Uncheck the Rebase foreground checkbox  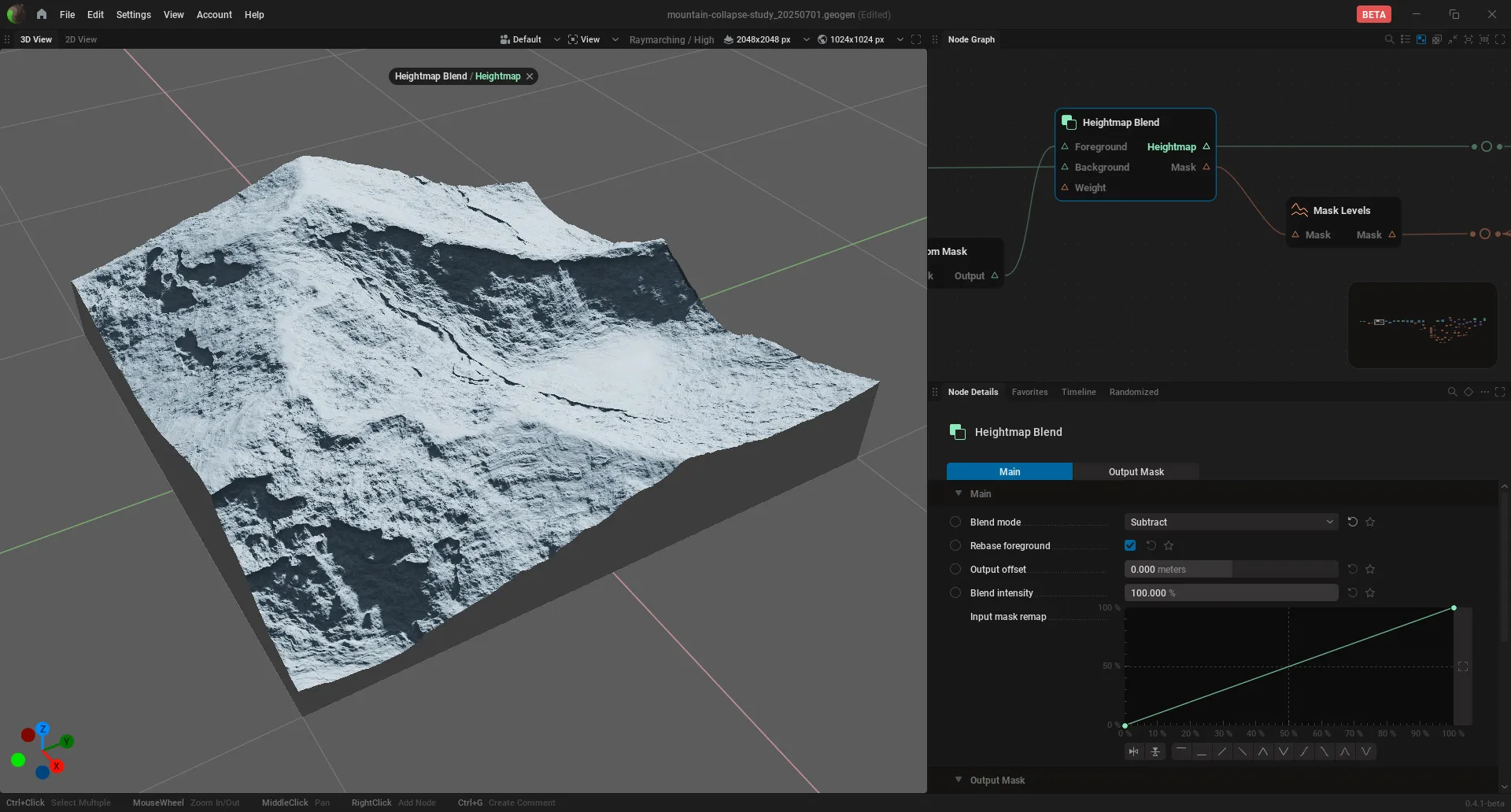click(1130, 545)
